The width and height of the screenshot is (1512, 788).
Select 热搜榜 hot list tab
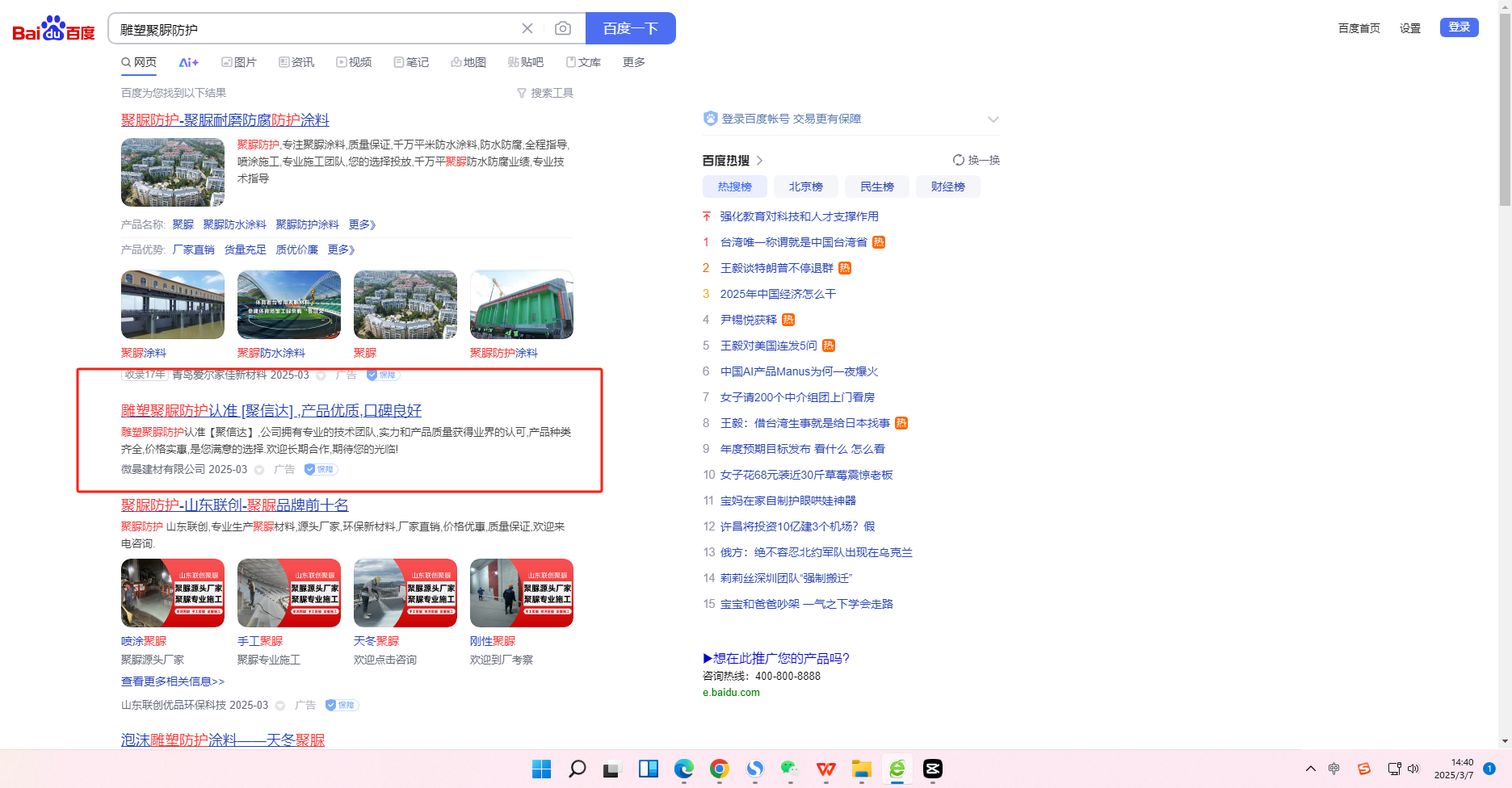point(735,187)
